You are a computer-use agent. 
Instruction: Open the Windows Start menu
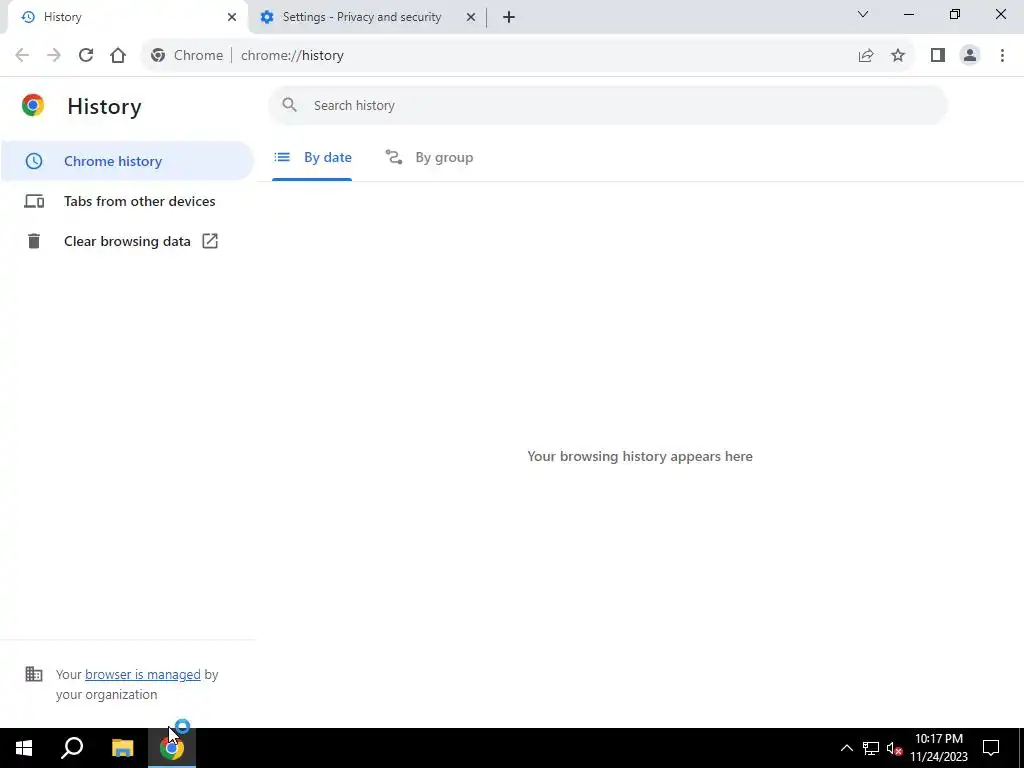[24, 748]
